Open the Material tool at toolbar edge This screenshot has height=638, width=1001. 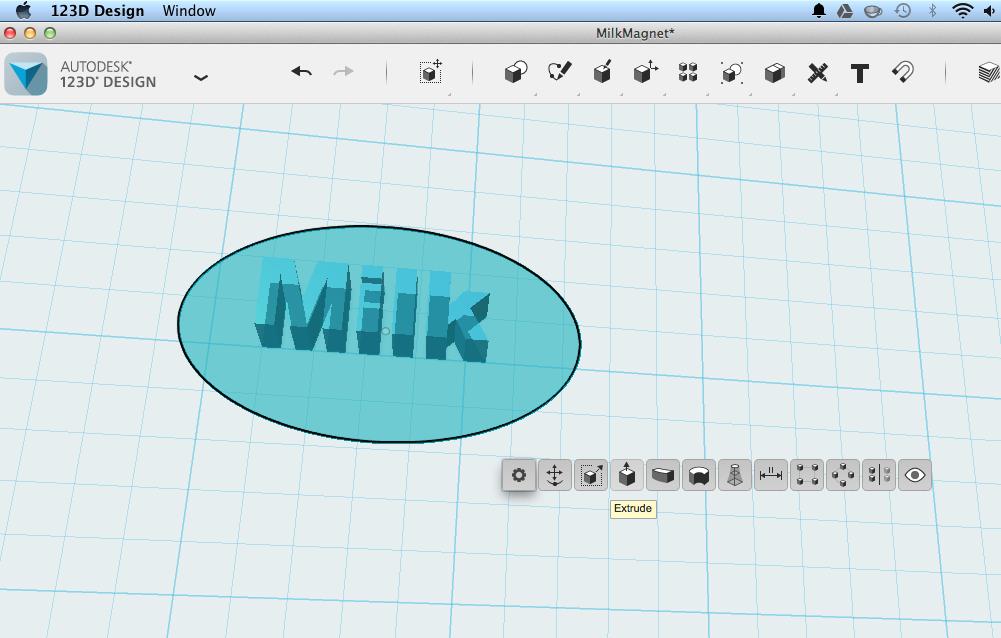point(990,72)
